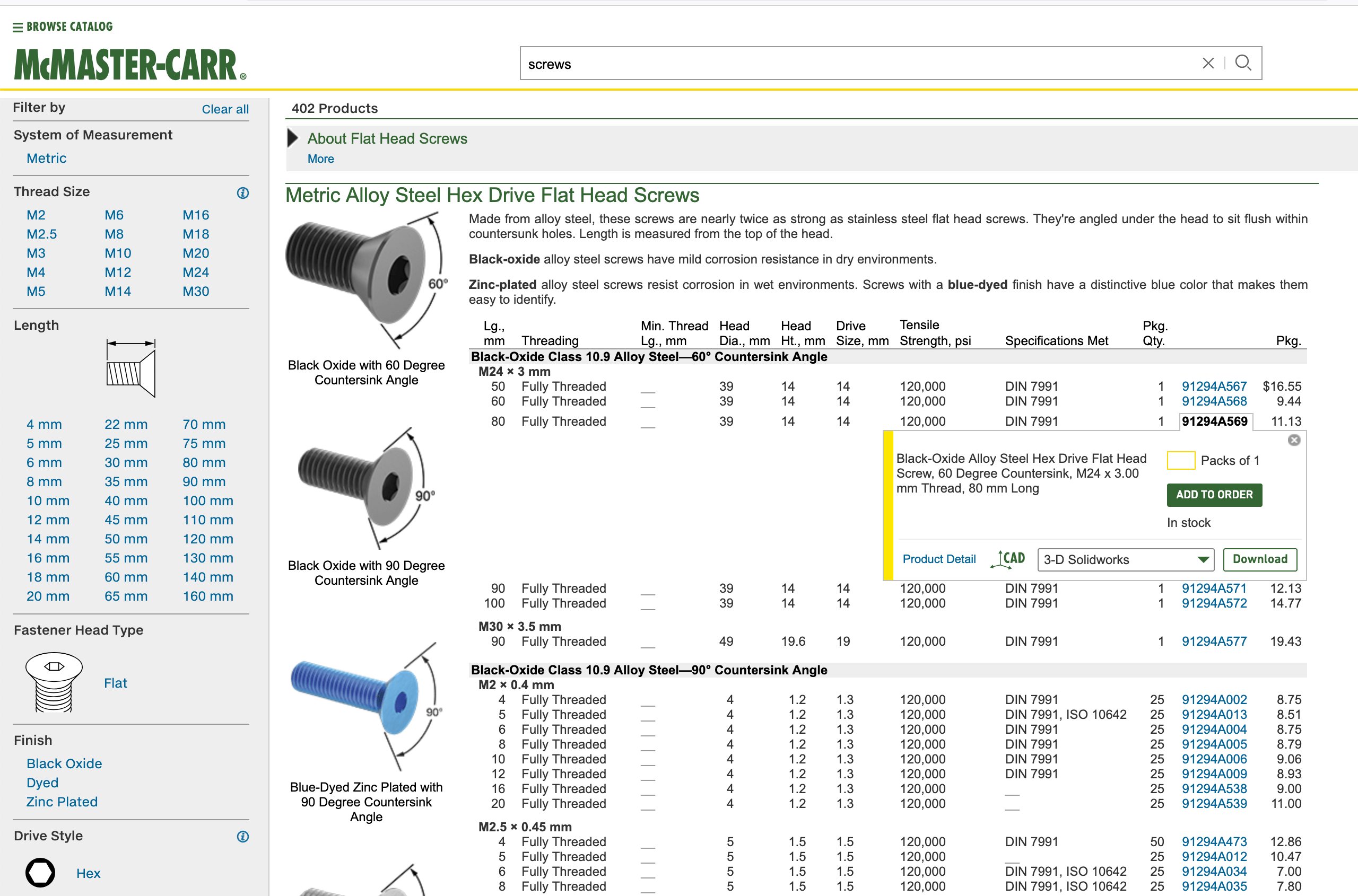Filter by Zinc Plated finish

pyautogui.click(x=62, y=802)
